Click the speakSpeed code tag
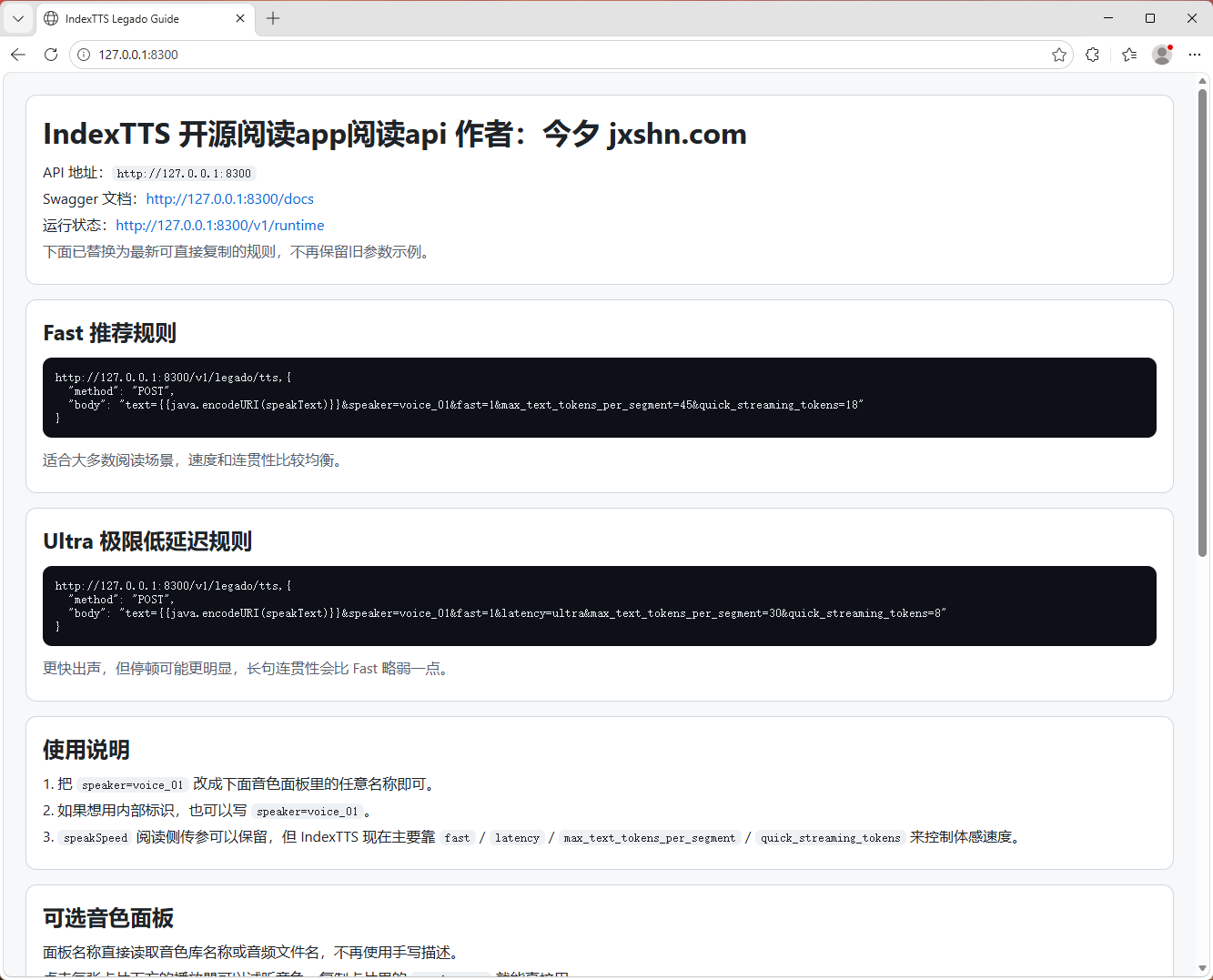 [x=96, y=837]
